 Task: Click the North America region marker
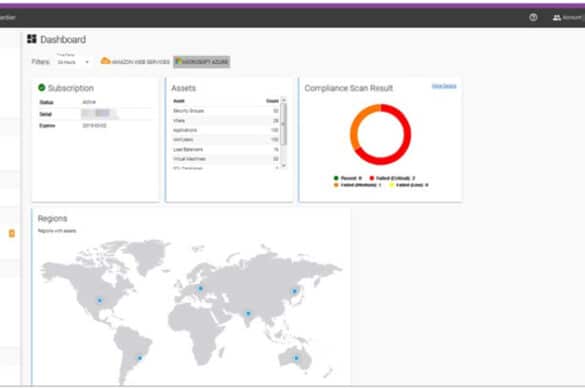pos(100,300)
